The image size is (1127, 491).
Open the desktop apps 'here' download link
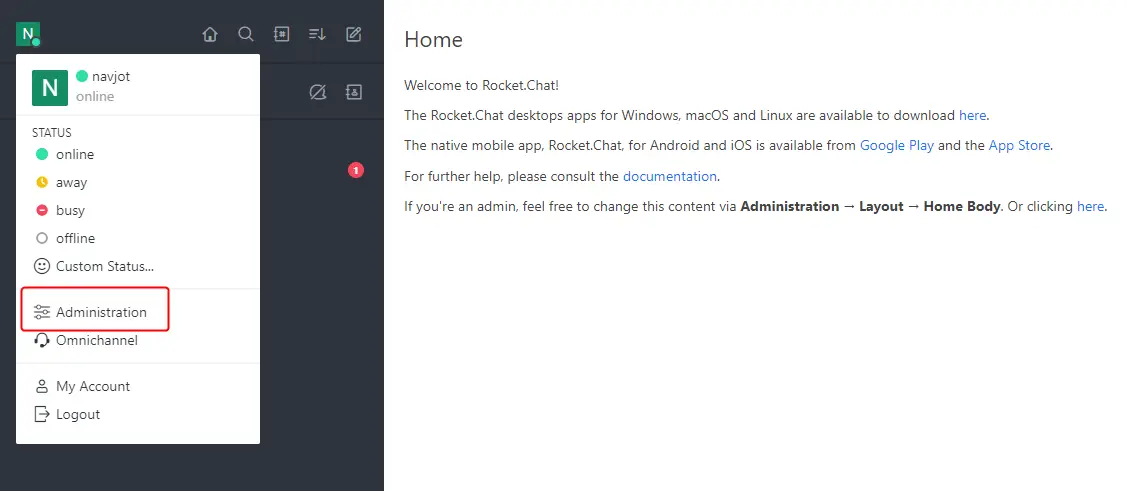click(x=973, y=115)
